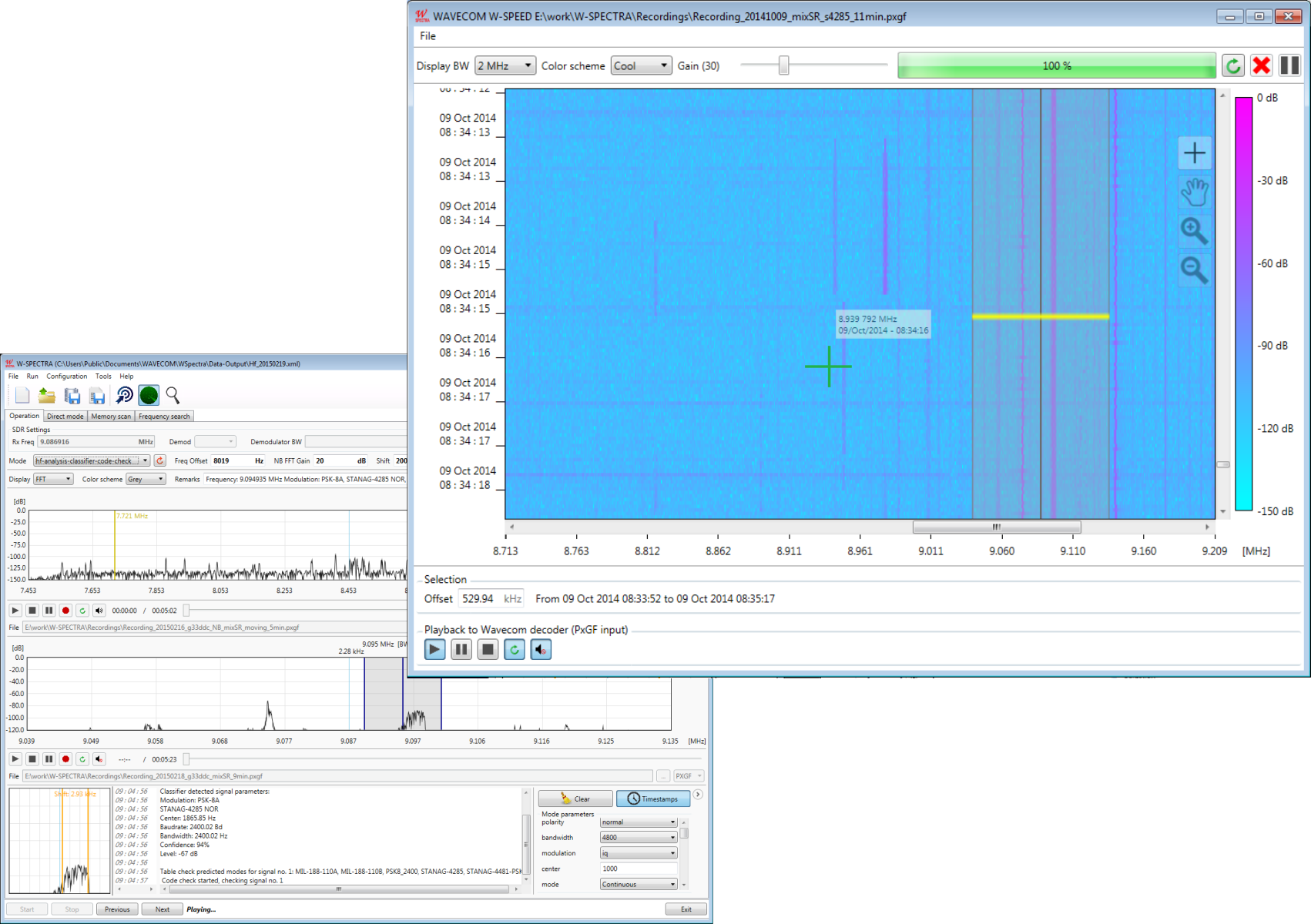Open the Run menu in W-SPECTRA
The width and height of the screenshot is (1311, 924).
[x=32, y=377]
